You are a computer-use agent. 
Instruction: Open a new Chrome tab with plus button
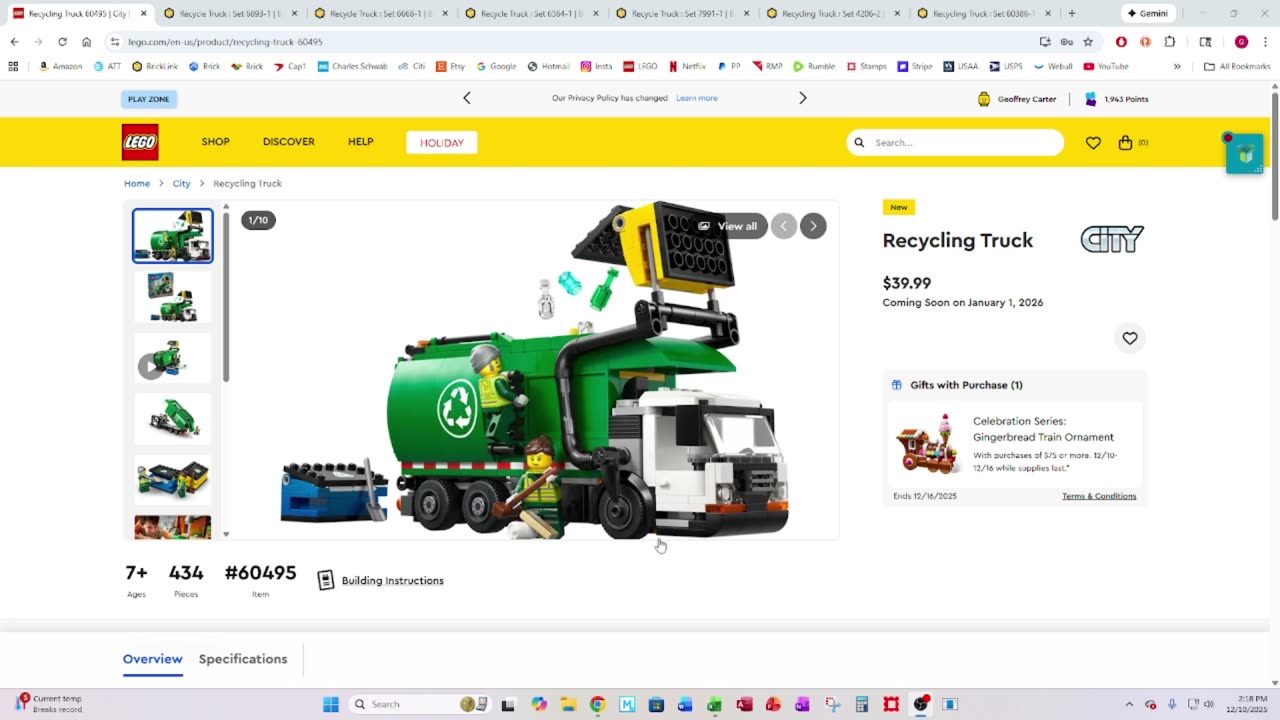(1072, 13)
